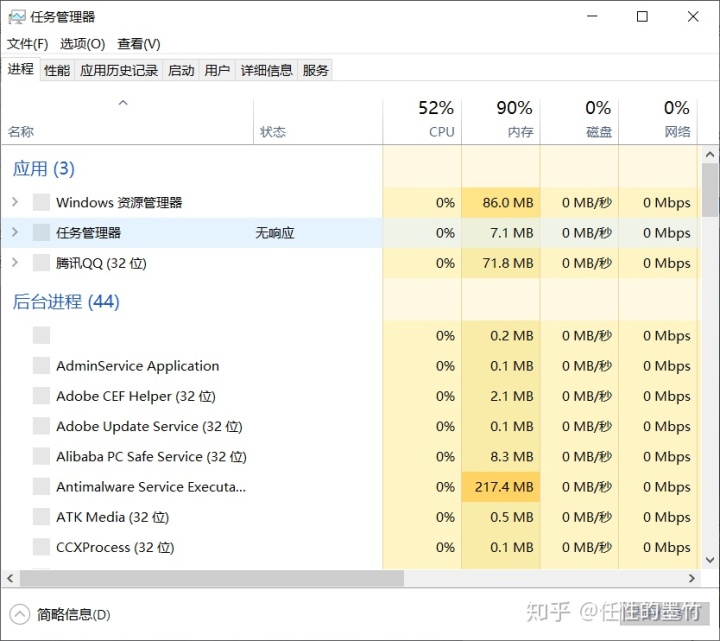Image resolution: width=720 pixels, height=641 pixels.
Task: Click the icon beside Alibaba PC Safe Service
Action: click(41, 457)
